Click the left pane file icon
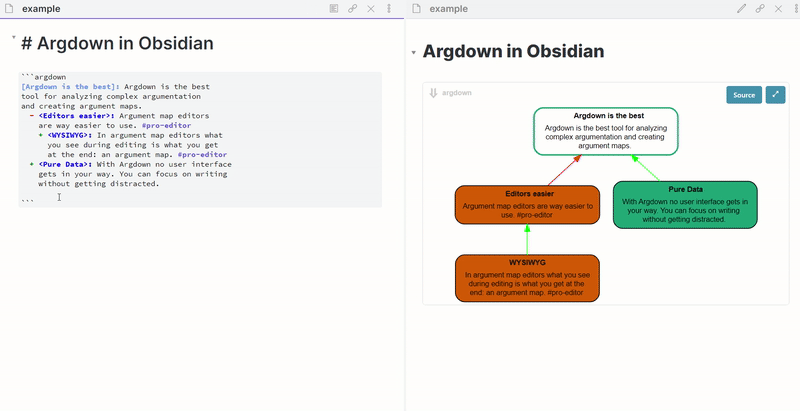This screenshot has height=411, width=800. (x=8, y=9)
